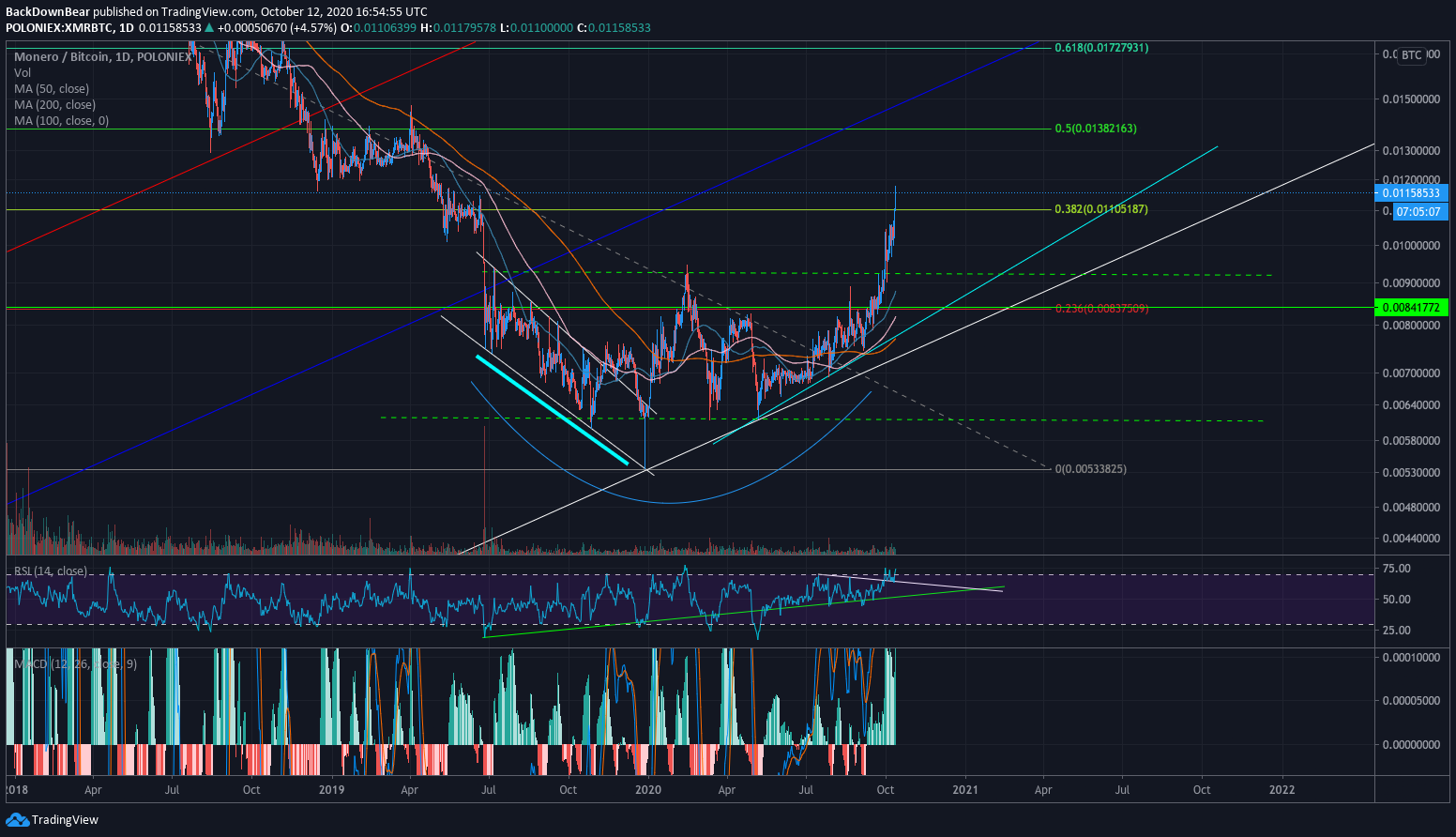
Task: Click the 0.01500000 price axis label
Action: [x=1411, y=99]
